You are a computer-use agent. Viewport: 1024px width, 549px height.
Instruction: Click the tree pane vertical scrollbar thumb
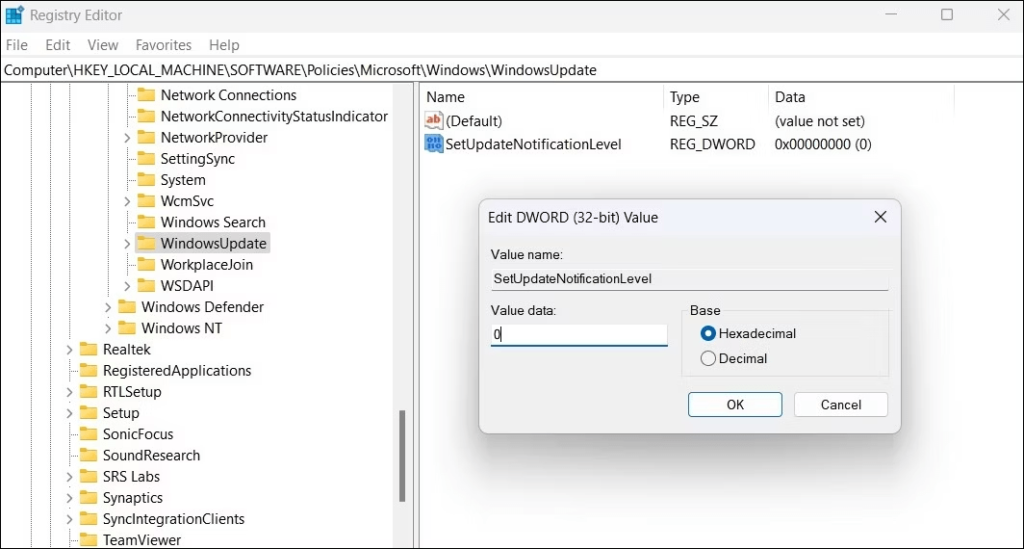click(403, 458)
